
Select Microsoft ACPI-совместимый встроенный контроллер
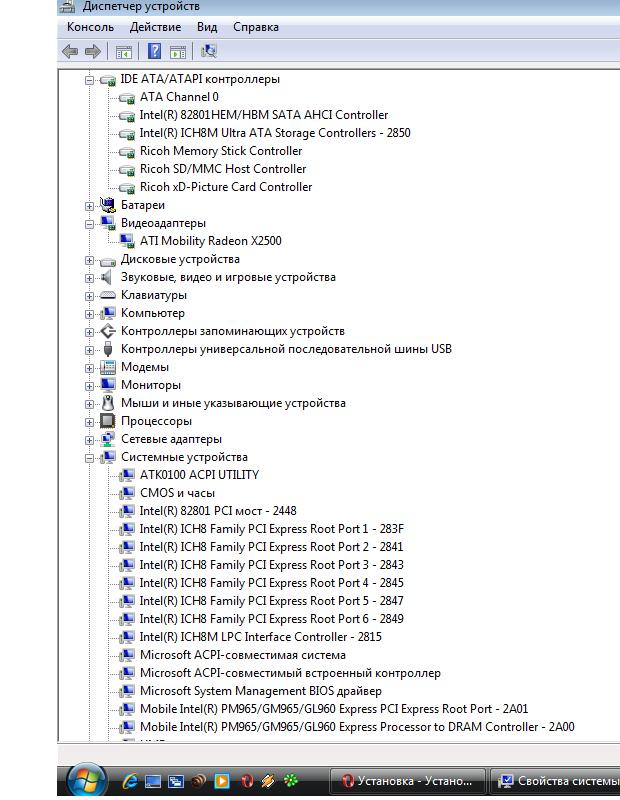pos(290,673)
